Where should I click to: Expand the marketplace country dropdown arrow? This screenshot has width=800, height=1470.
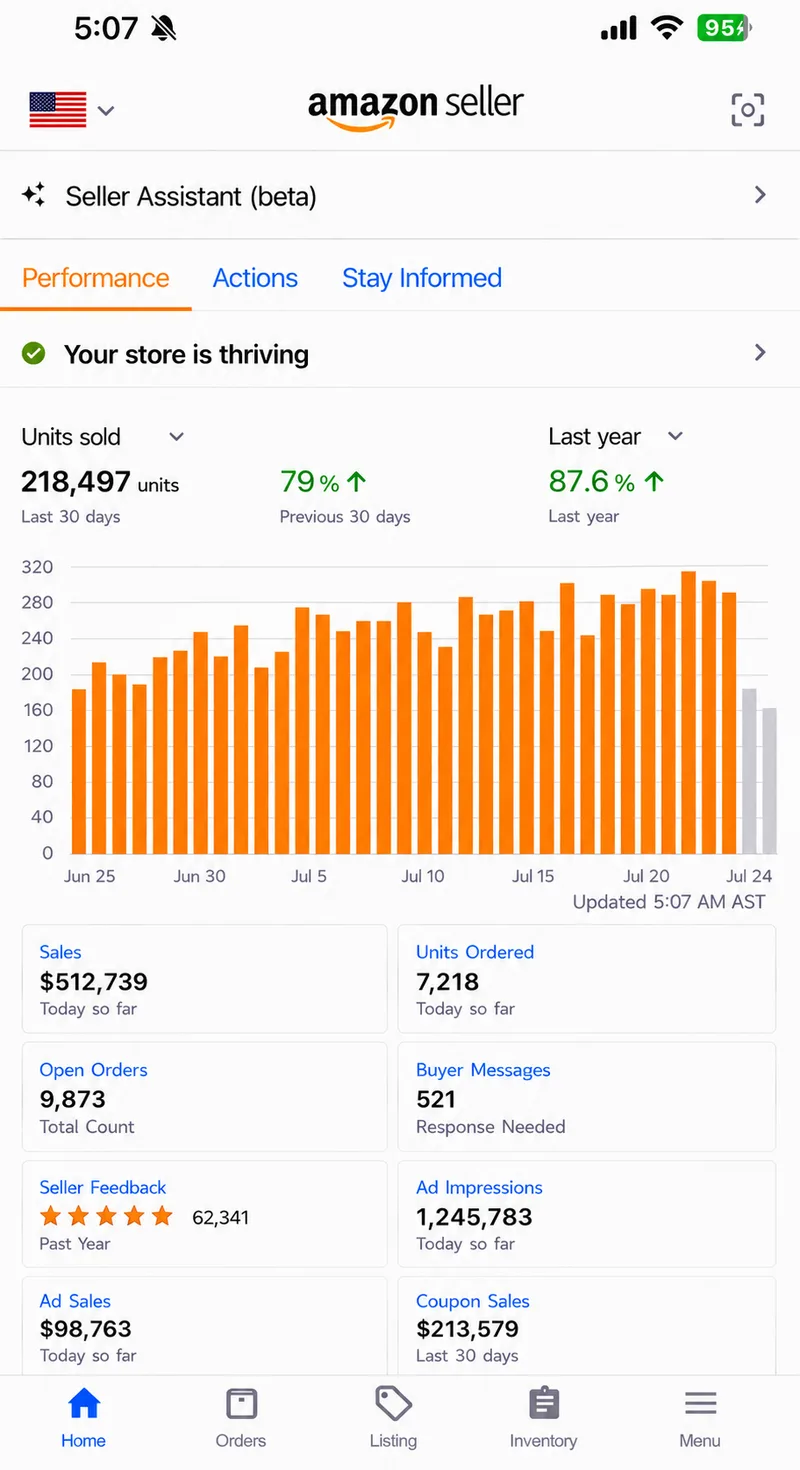pos(106,110)
